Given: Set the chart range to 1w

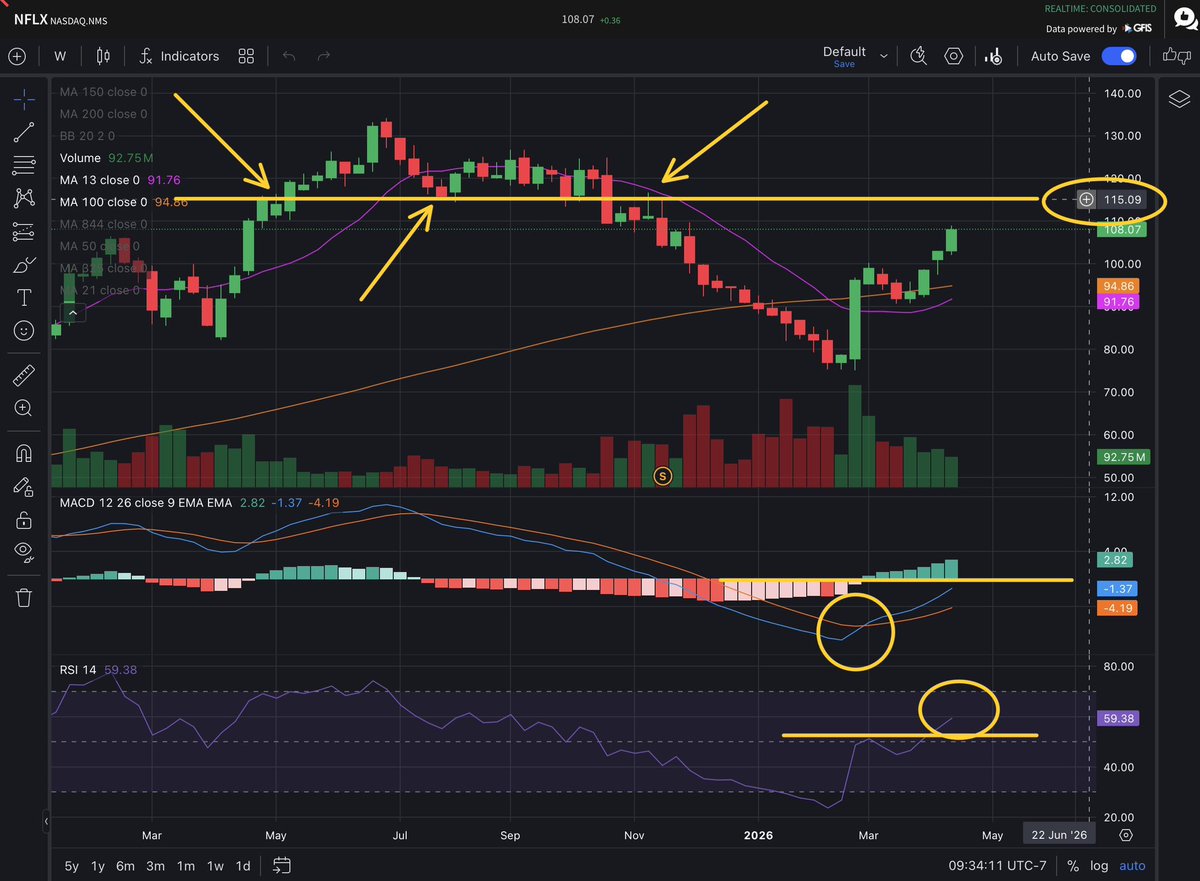Looking at the screenshot, I should point(215,865).
